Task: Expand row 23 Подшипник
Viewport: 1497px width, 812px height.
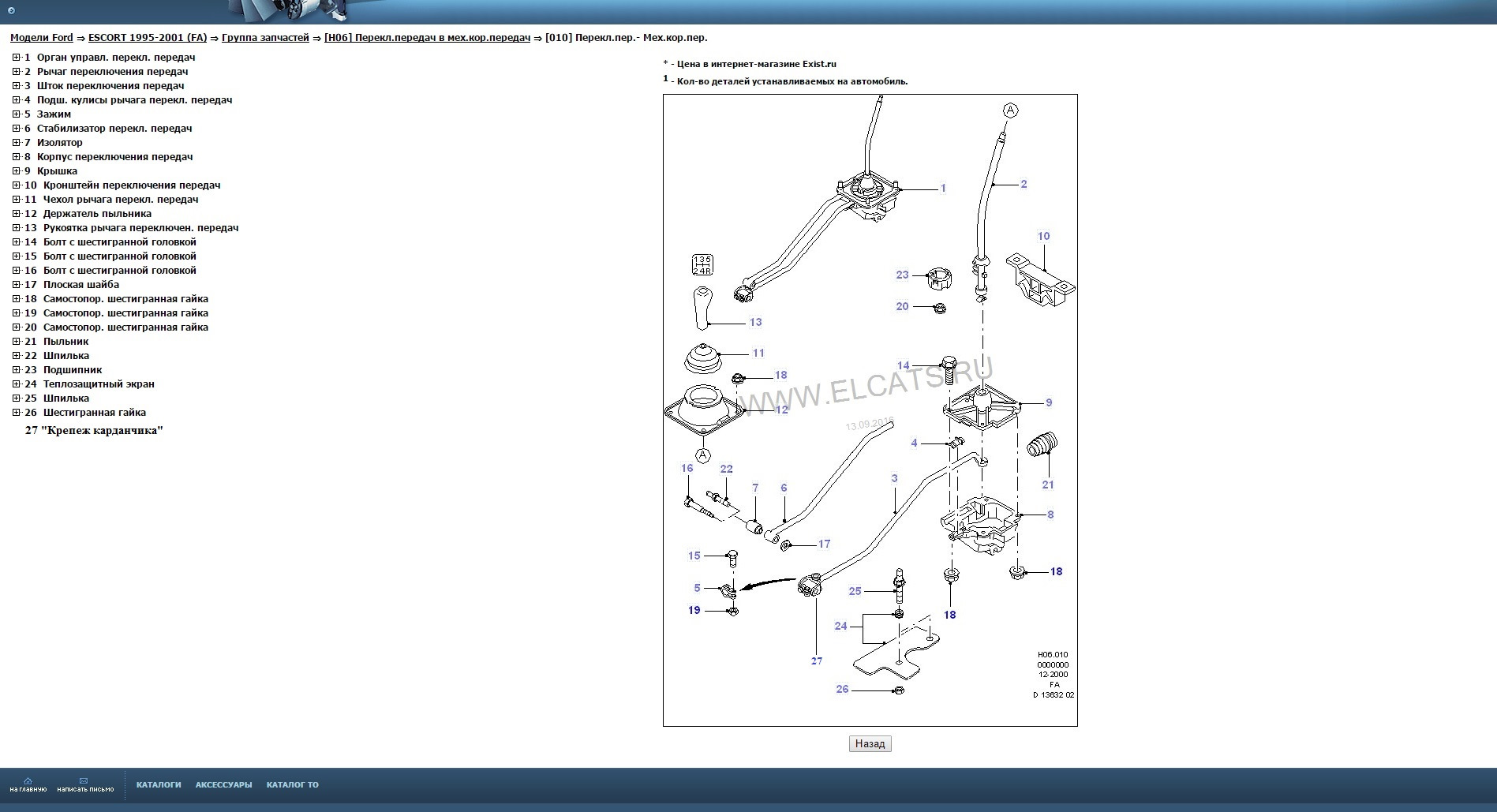Action: coord(16,370)
